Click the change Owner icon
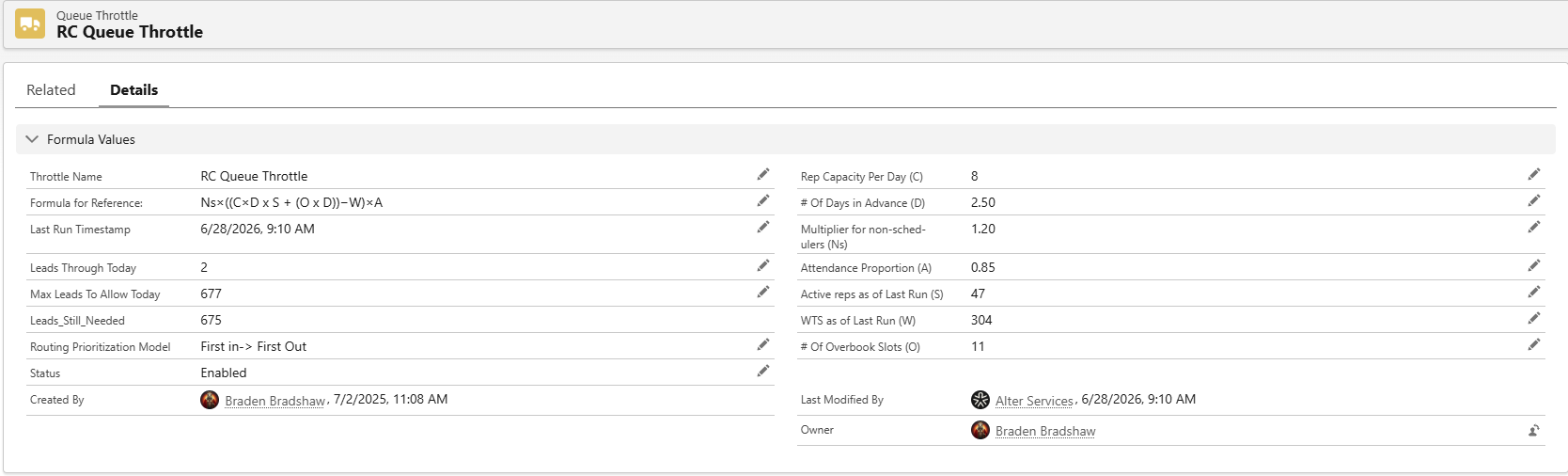 click(1534, 431)
